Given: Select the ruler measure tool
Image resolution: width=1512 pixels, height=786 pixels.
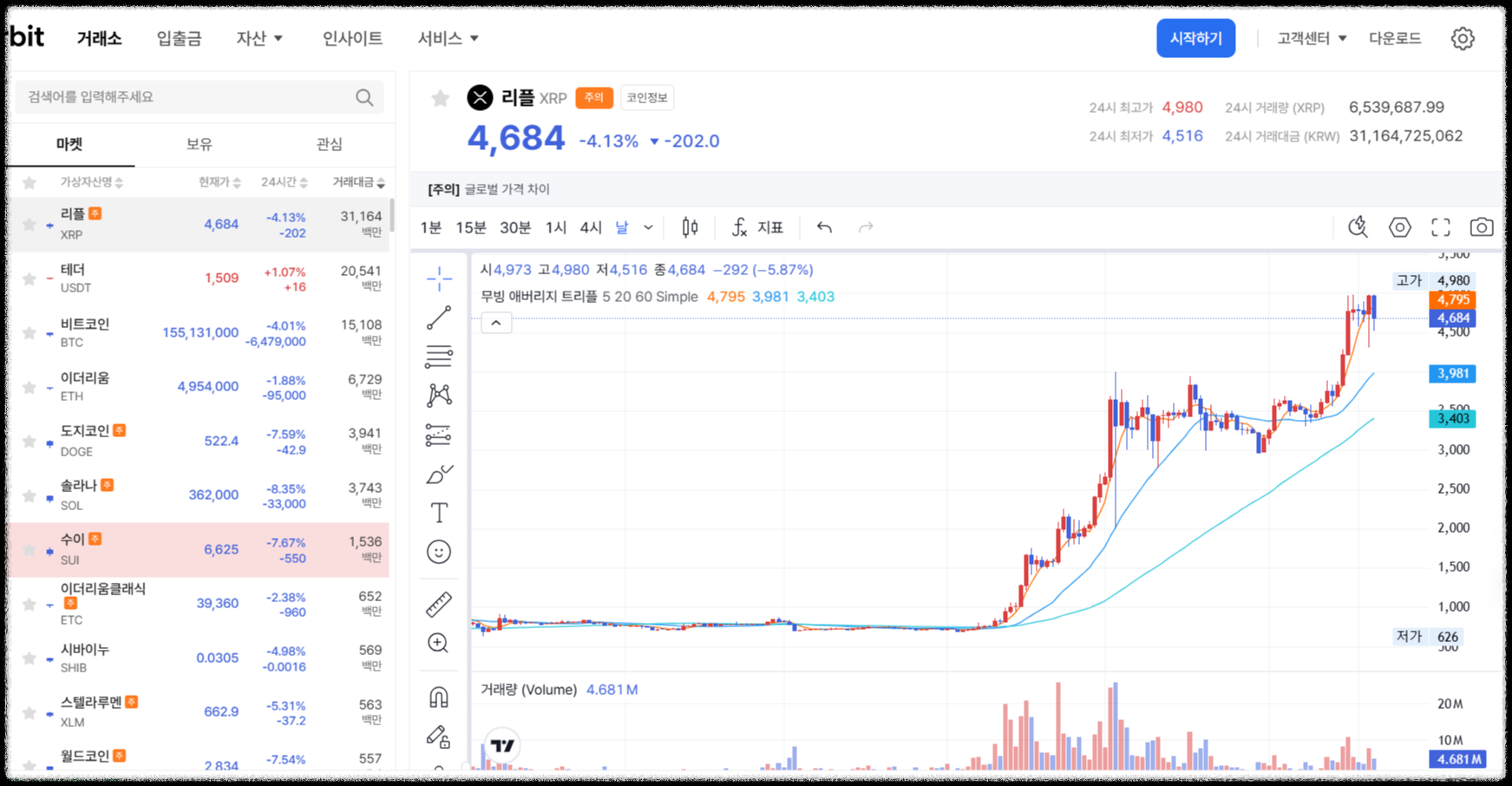Looking at the screenshot, I should (x=439, y=604).
